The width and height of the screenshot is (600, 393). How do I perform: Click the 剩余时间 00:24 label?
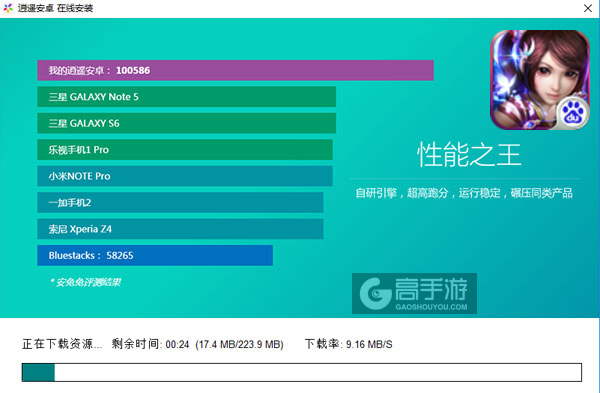click(x=150, y=344)
